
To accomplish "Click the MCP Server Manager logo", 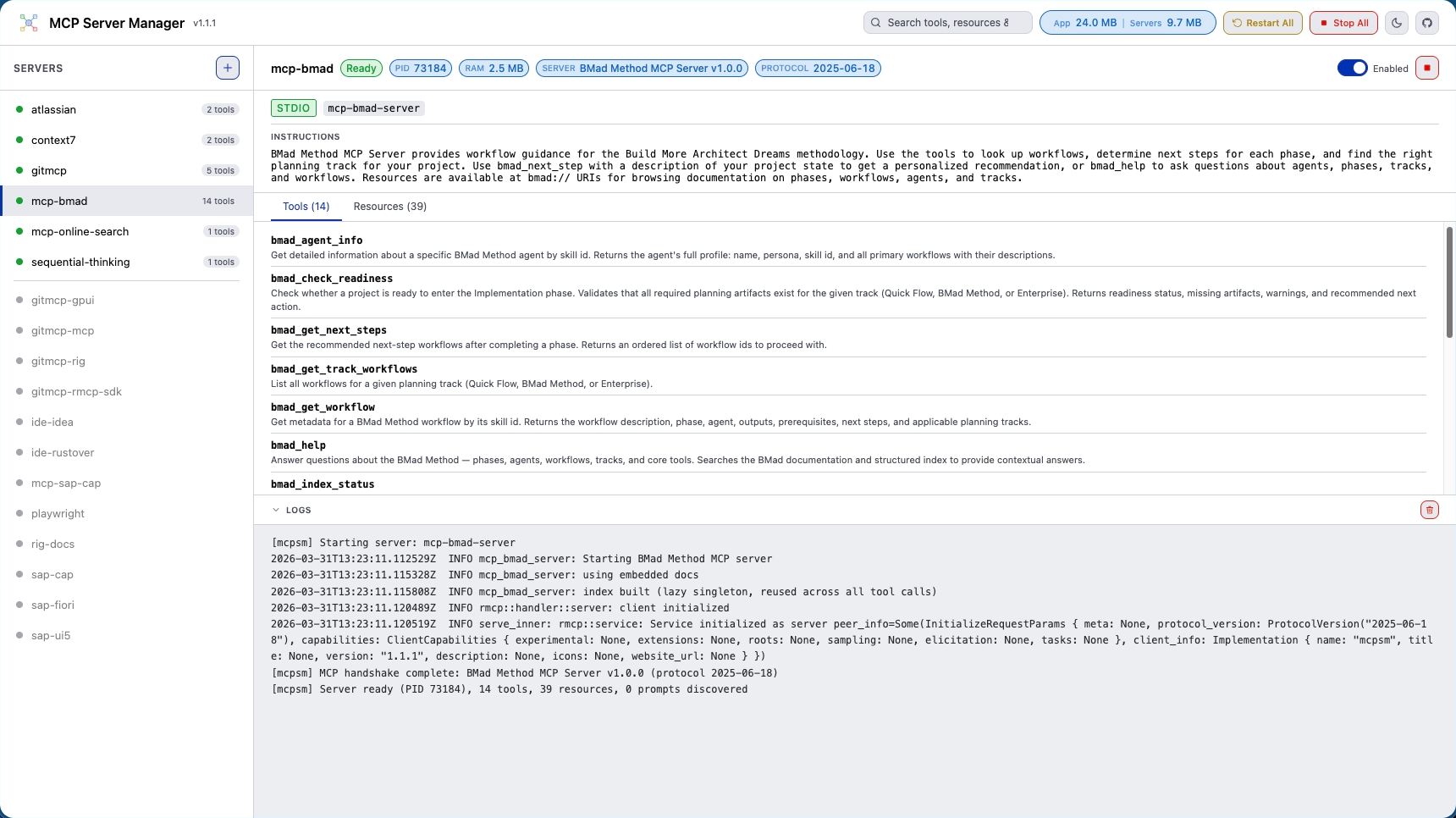I will coord(28,23).
